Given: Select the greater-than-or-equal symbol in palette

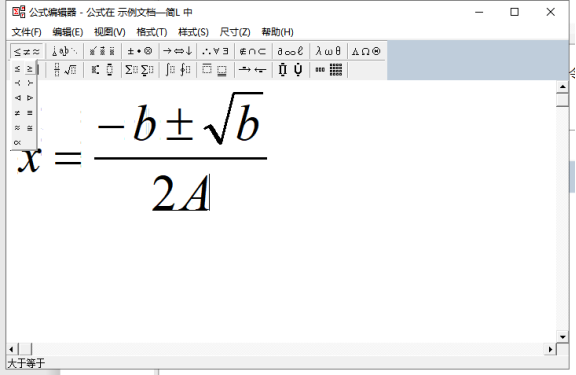Looking at the screenshot, I should point(30,69).
